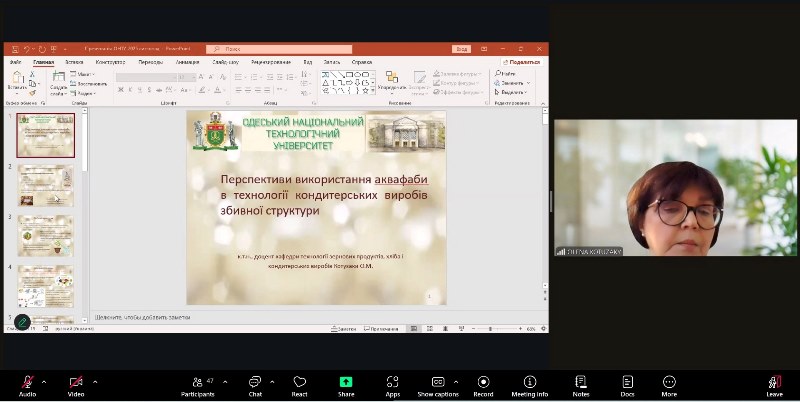The height and width of the screenshot is (402, 800).
Task: Select slide 2 thumbnail in slide panel
Action: point(46,185)
